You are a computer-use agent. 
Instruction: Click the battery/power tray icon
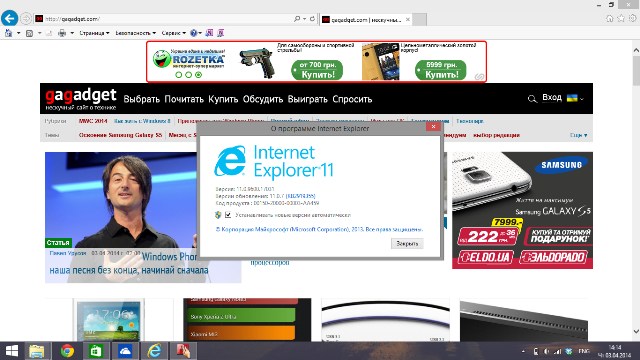point(536,351)
